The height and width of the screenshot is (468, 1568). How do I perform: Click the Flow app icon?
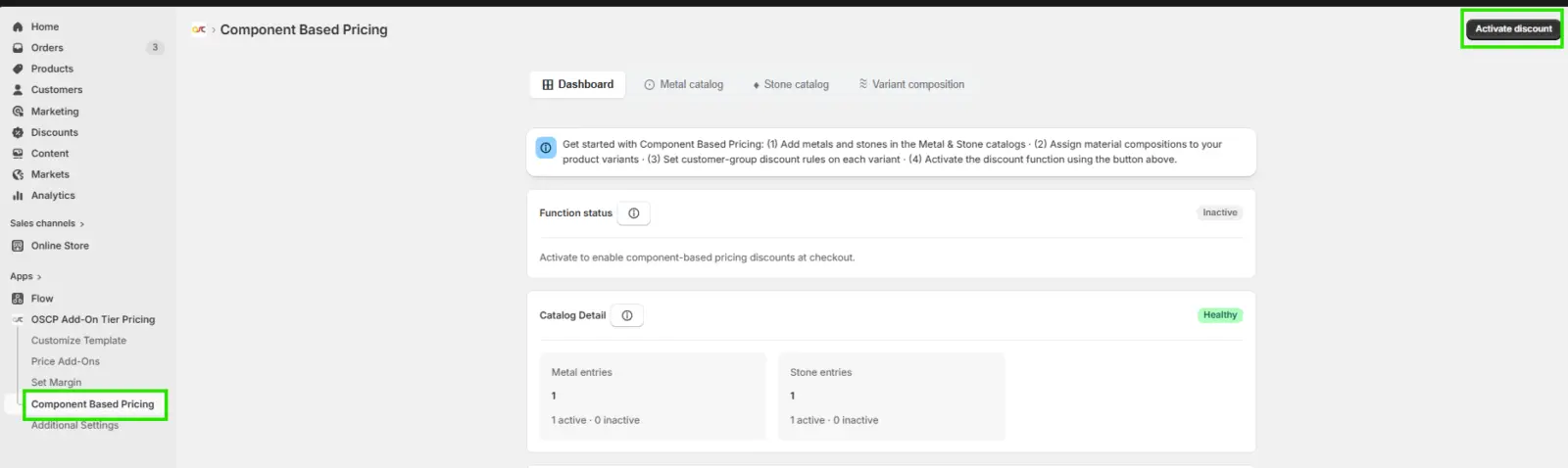pyautogui.click(x=18, y=299)
